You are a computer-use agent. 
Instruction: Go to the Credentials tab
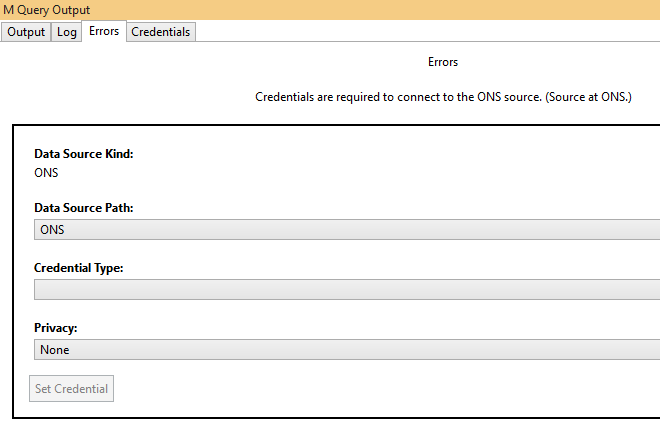click(161, 32)
